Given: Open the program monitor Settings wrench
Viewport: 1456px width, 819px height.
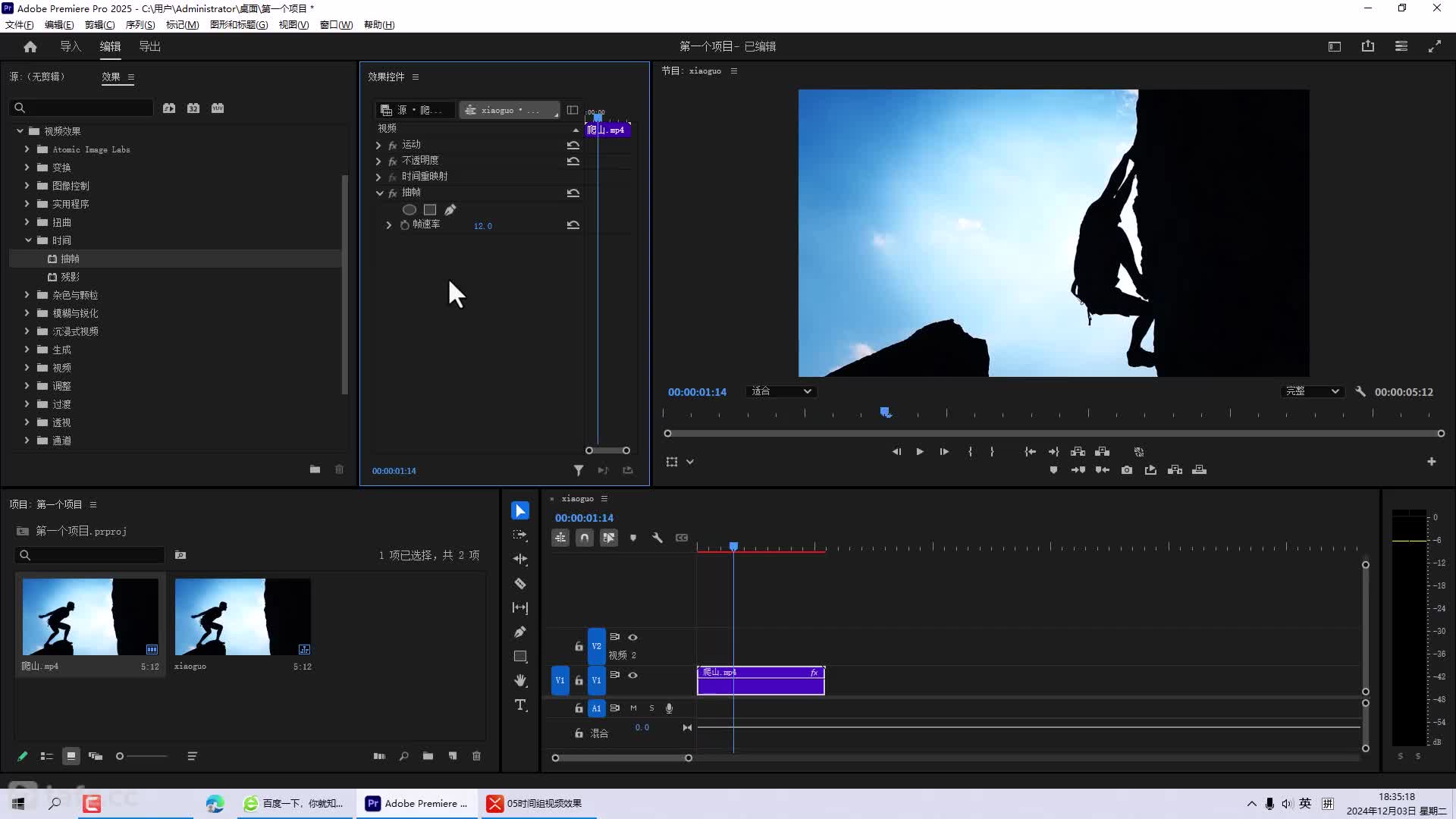Looking at the screenshot, I should [1360, 392].
